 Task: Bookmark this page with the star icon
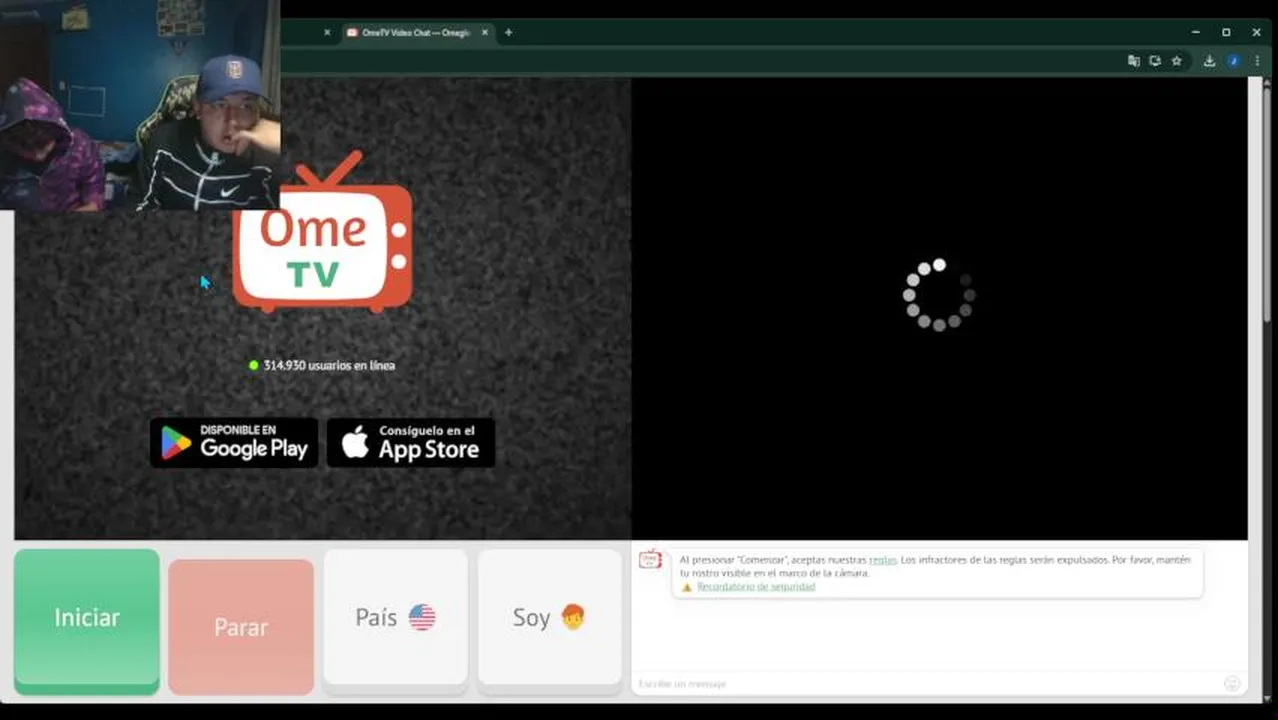pos(1177,61)
